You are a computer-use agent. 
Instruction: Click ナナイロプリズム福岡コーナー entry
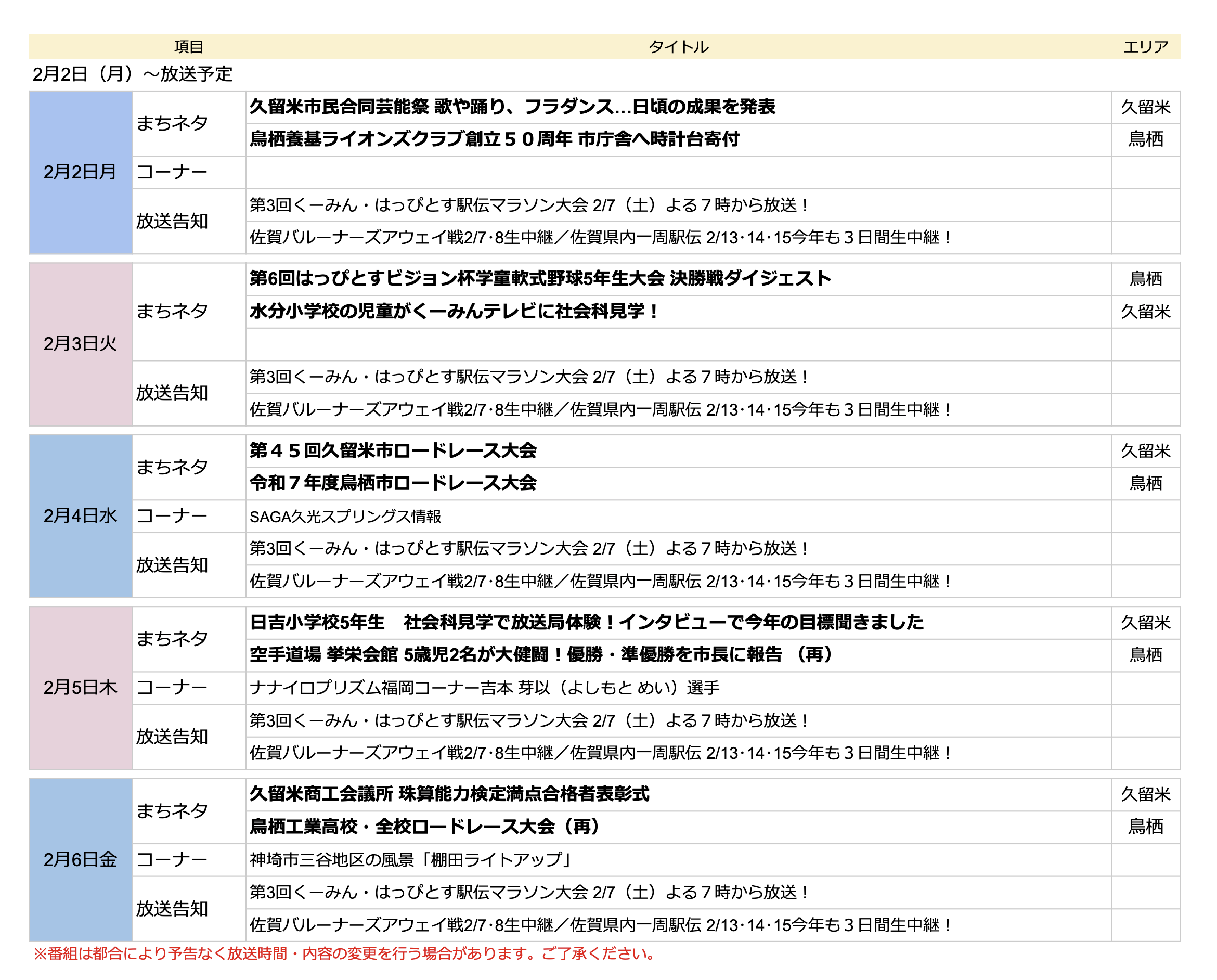click(x=484, y=688)
